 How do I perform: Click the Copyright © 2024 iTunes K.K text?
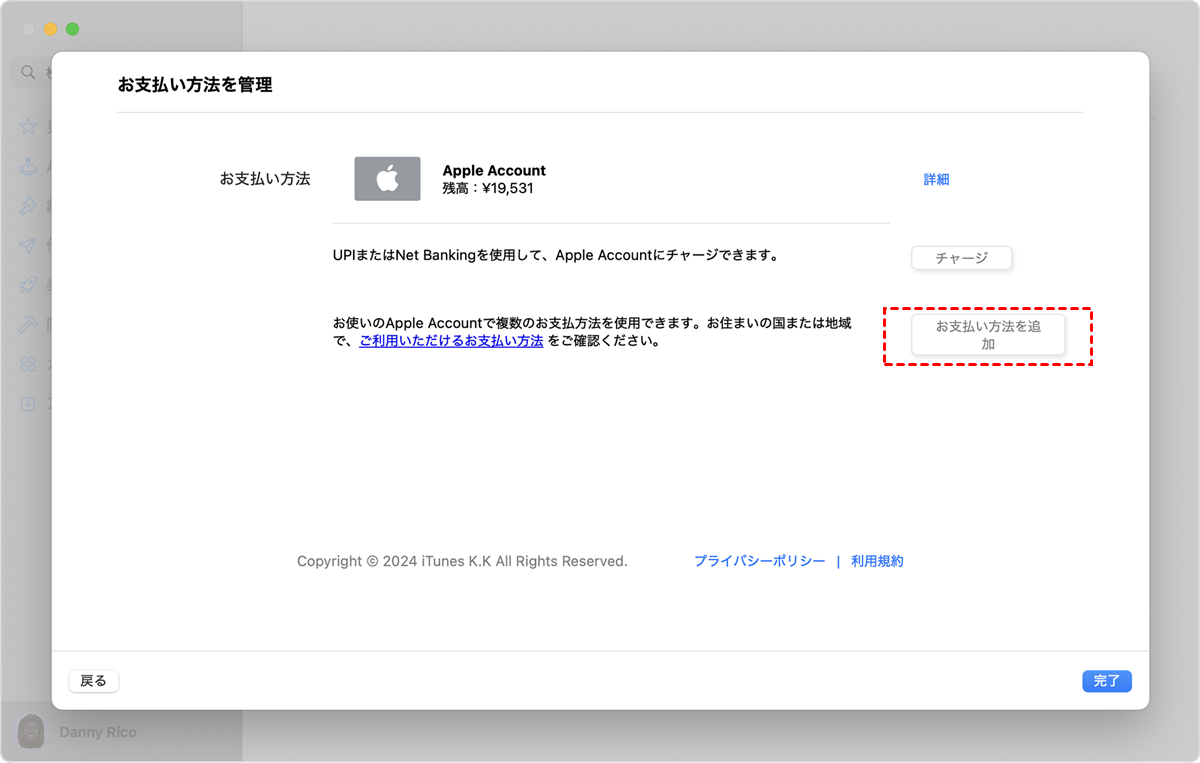pyautogui.click(x=462, y=562)
